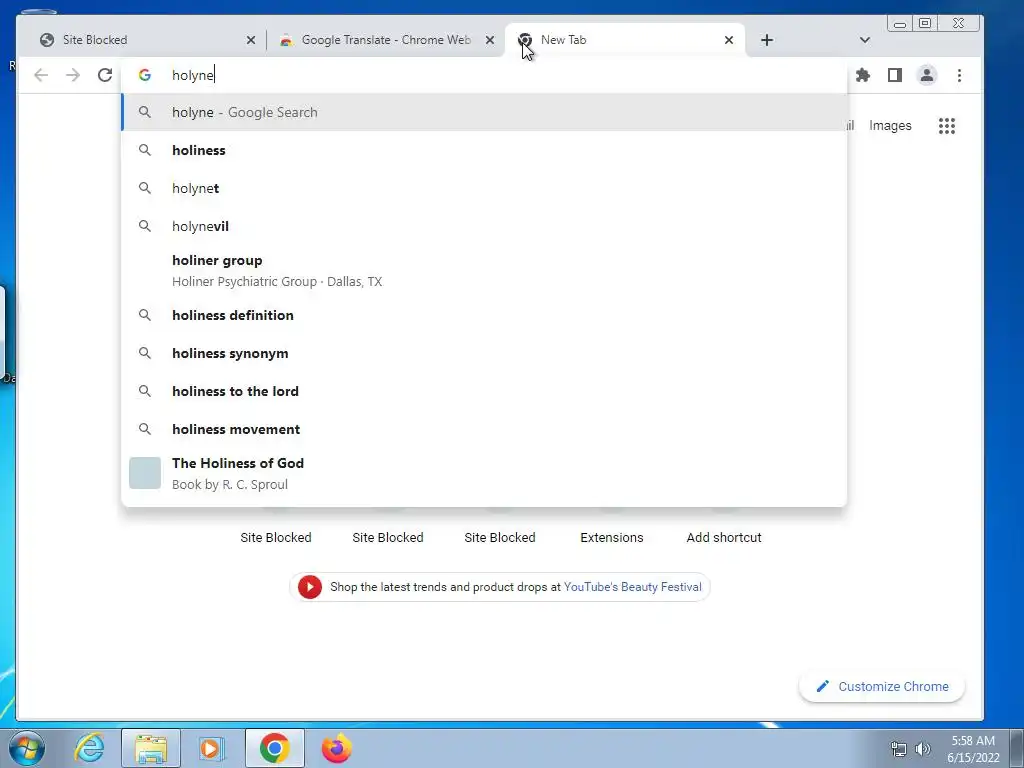Open the middle Site Blocked shortcut
Viewport: 1024px width, 768px height.
[x=388, y=537]
